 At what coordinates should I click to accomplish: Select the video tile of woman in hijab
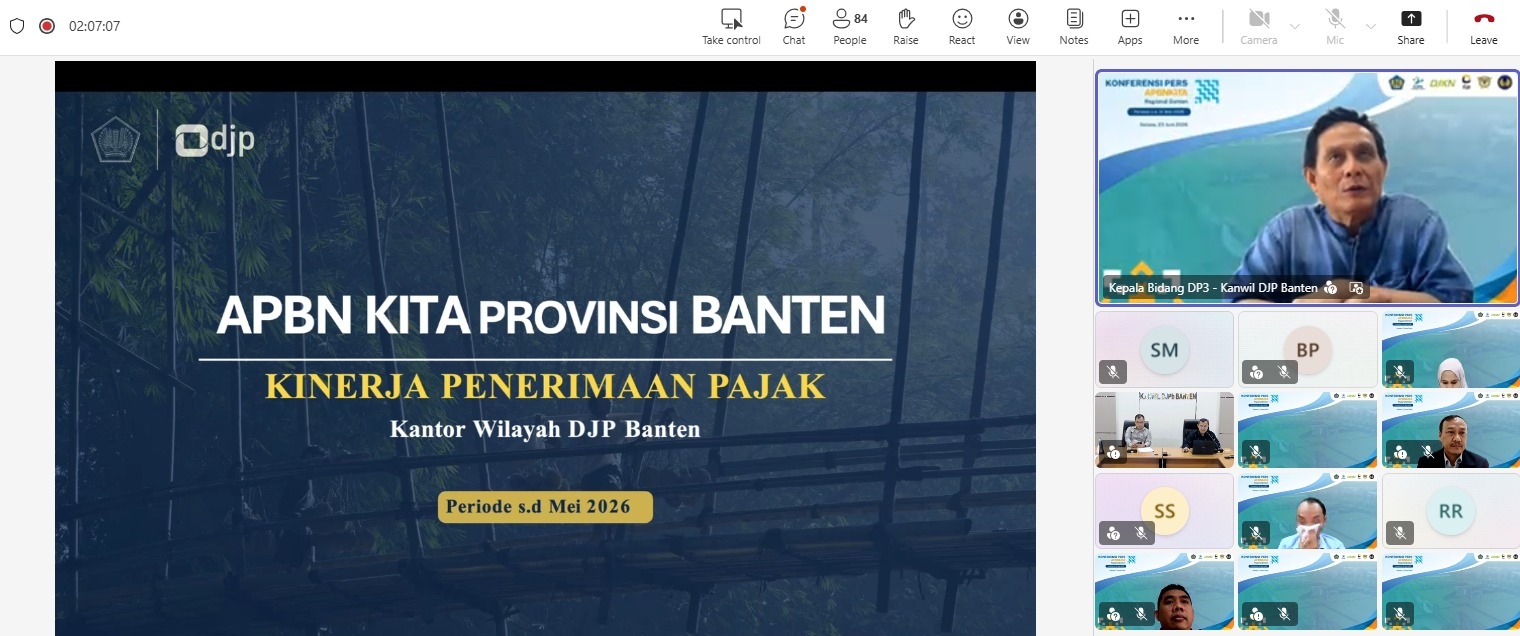[x=1451, y=349]
